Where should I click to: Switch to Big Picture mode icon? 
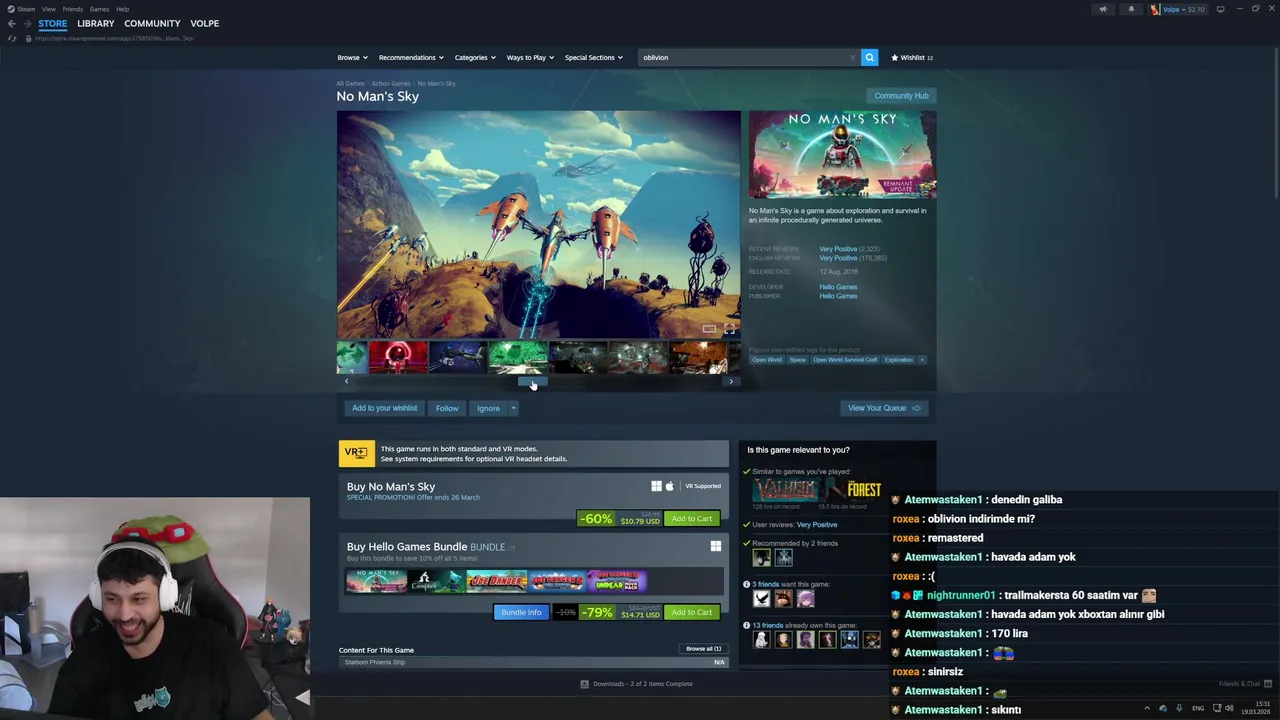[1220, 9]
